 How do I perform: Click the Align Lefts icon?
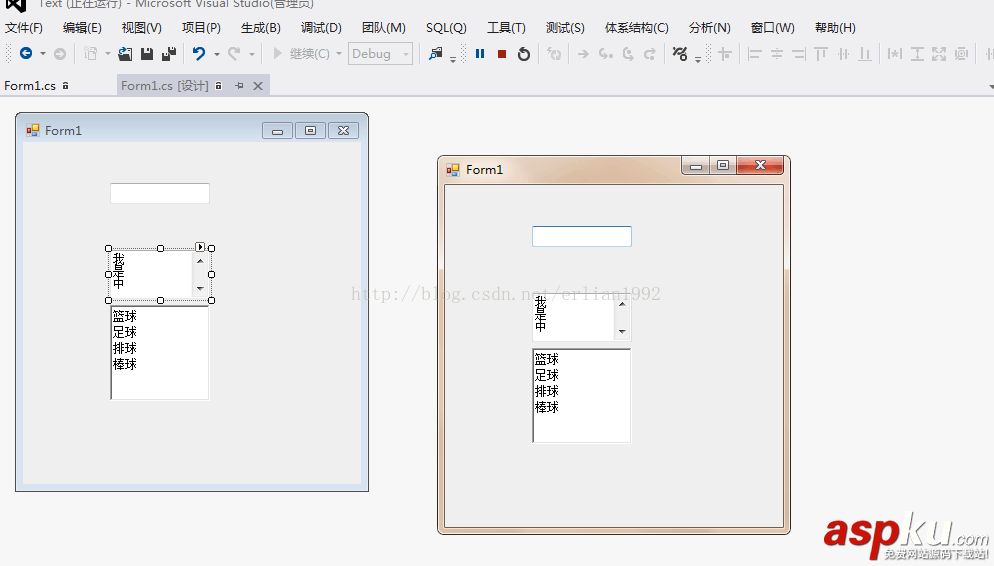pos(754,54)
